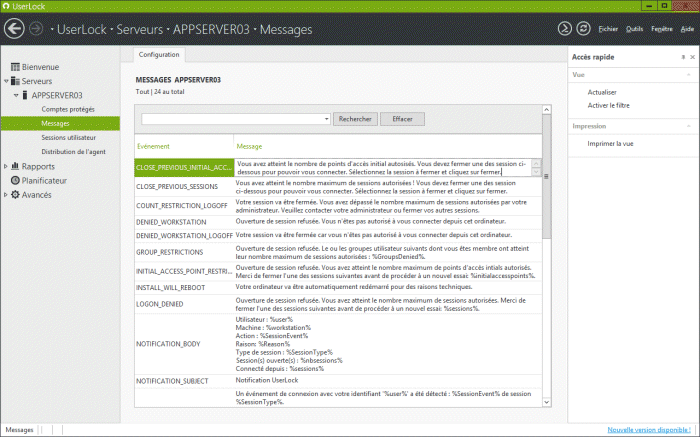Image resolution: width=700 pixels, height=437 pixels.
Task: Select the INITIAL_ACCESS_POINT_RESTRI... row
Action: coord(338,271)
